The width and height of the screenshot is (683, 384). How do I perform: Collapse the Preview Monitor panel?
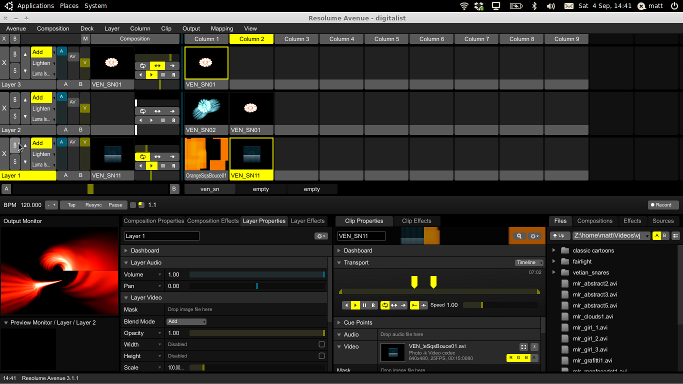(6, 323)
